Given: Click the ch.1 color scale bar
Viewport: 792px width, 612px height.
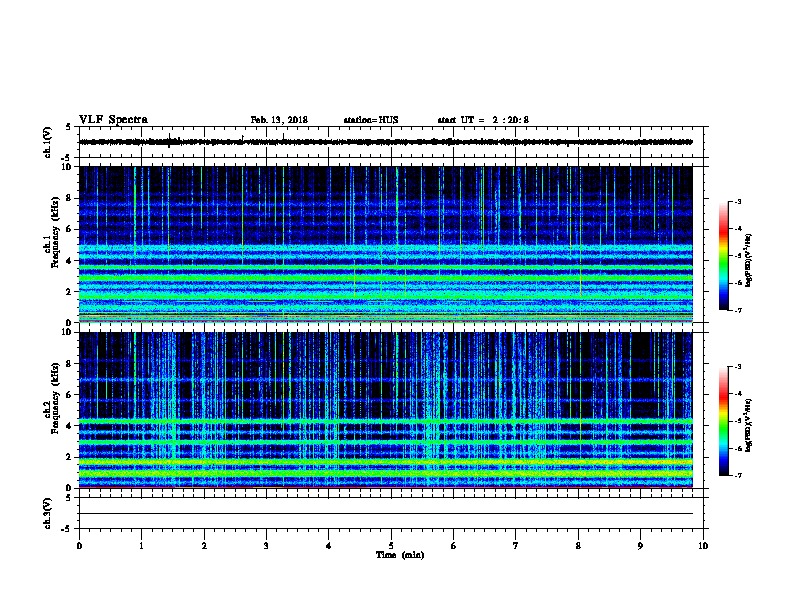Looking at the screenshot, I should pos(724,256).
